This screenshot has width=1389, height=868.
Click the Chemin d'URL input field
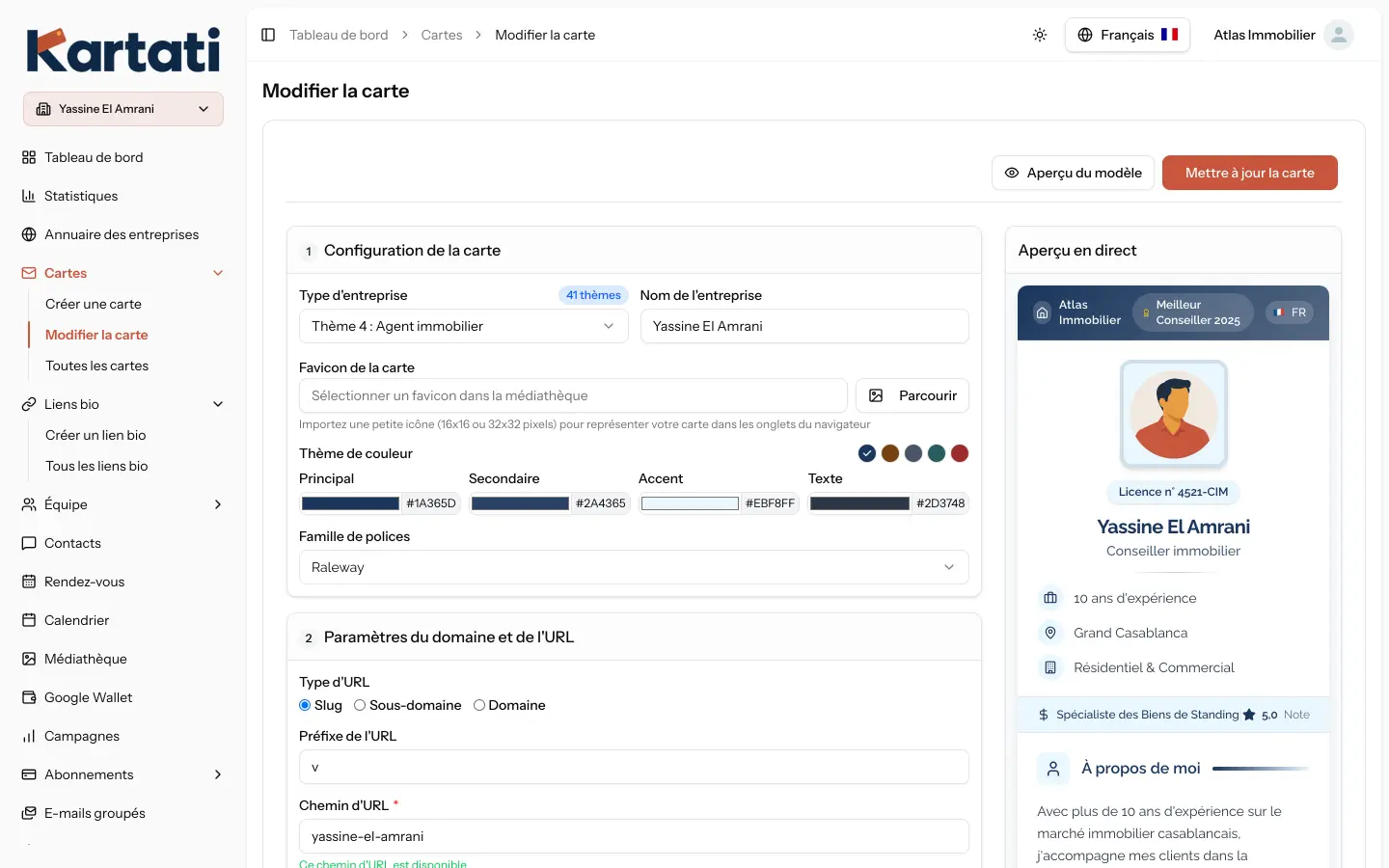tap(634, 836)
